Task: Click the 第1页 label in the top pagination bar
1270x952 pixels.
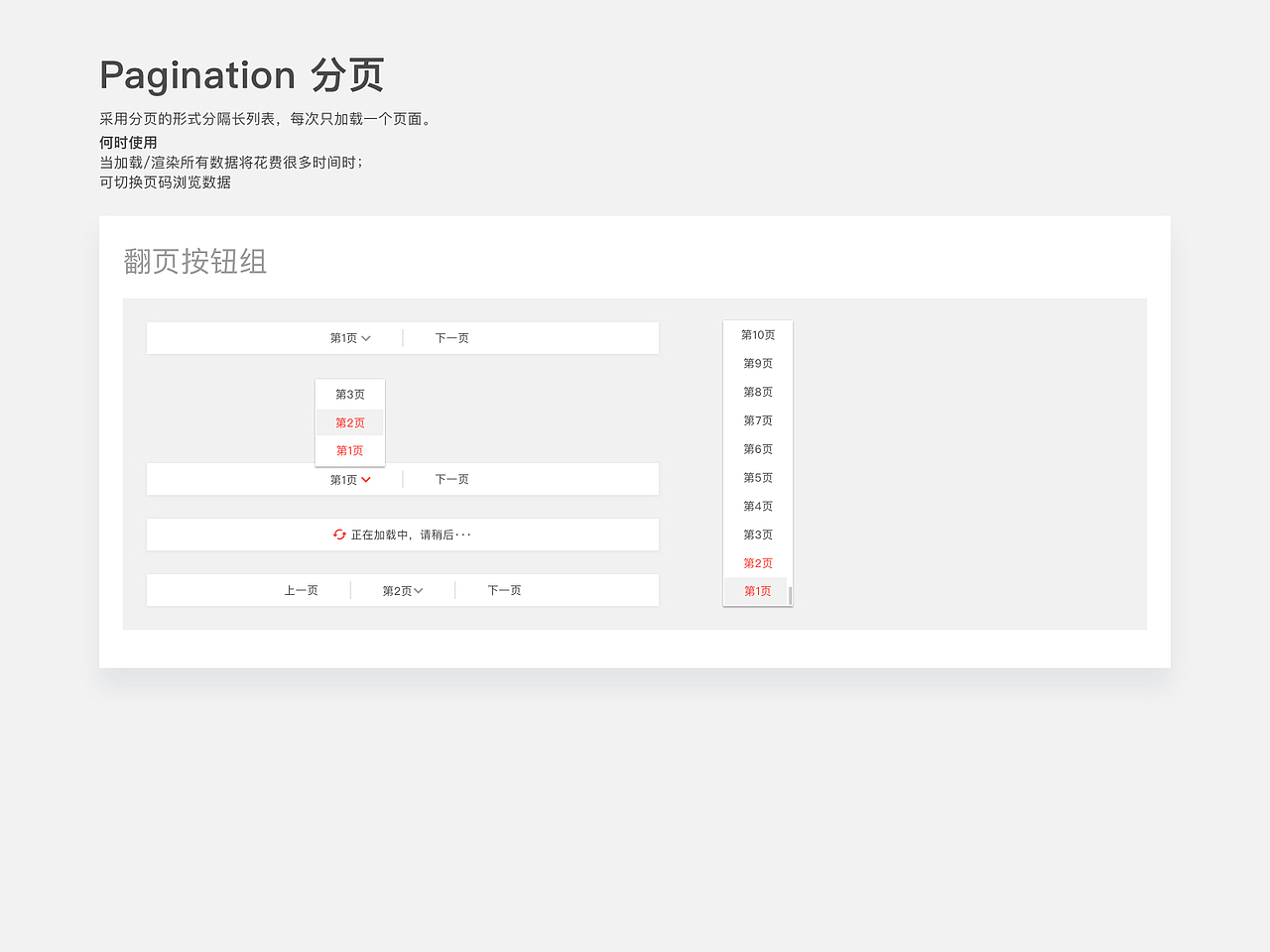Action: pyautogui.click(x=342, y=337)
